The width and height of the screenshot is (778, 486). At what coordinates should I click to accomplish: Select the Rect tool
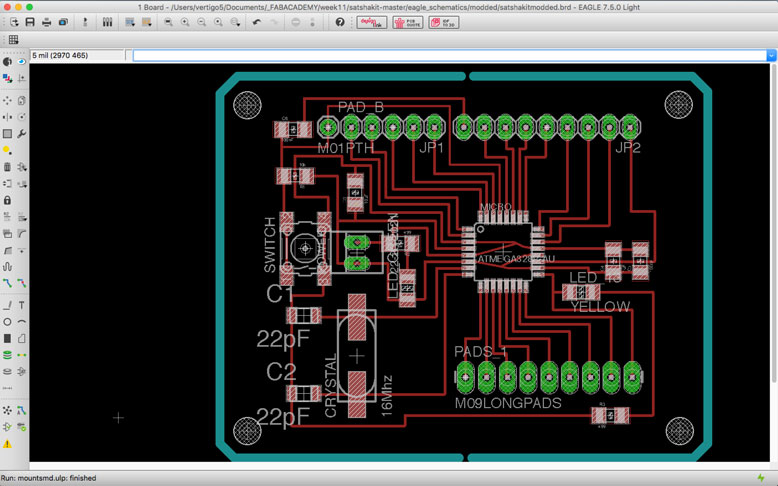(x=7, y=339)
